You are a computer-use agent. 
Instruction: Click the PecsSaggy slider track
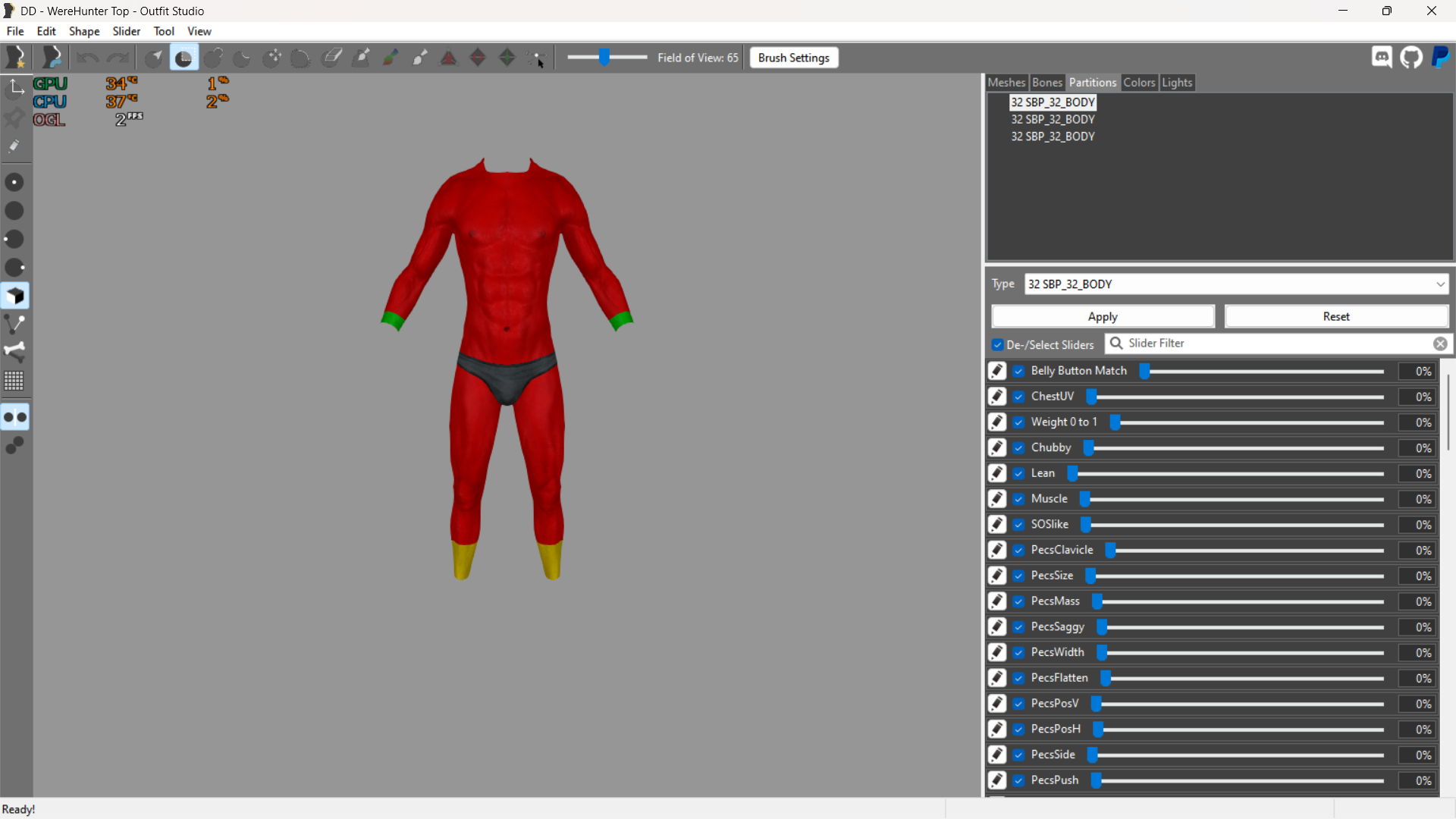(1240, 628)
